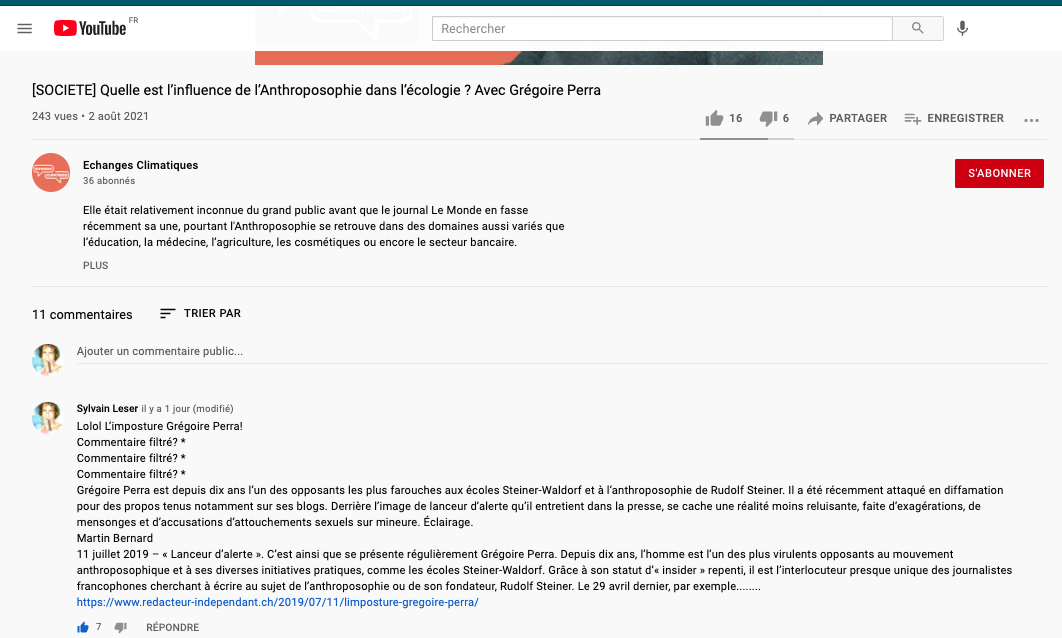This screenshot has height=638, width=1062.
Task: Open Sylvain Leser's commenter profile name
Action: 107,408
